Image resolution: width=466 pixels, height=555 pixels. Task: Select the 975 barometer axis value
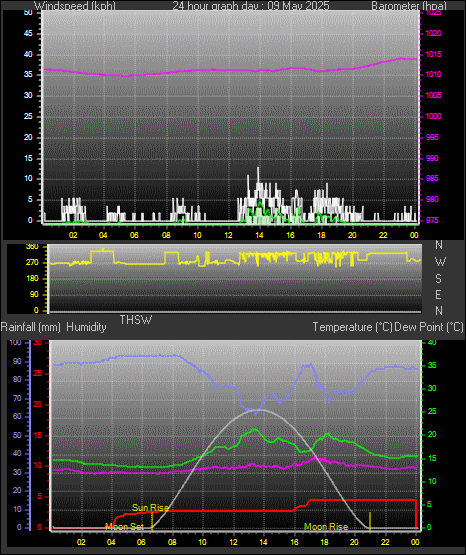tap(432, 220)
